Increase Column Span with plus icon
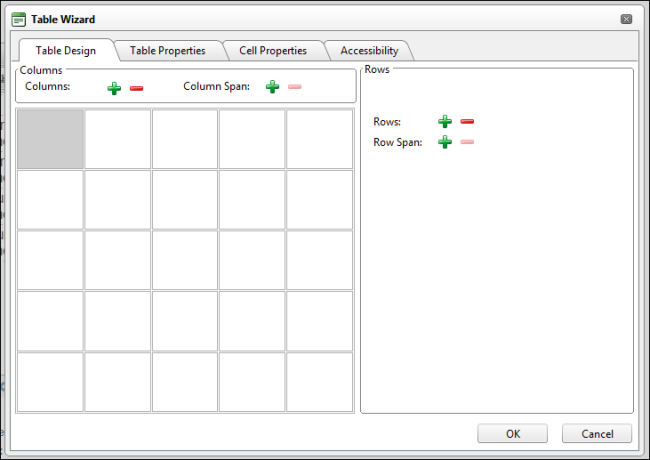This screenshot has width=650, height=460. [272, 87]
